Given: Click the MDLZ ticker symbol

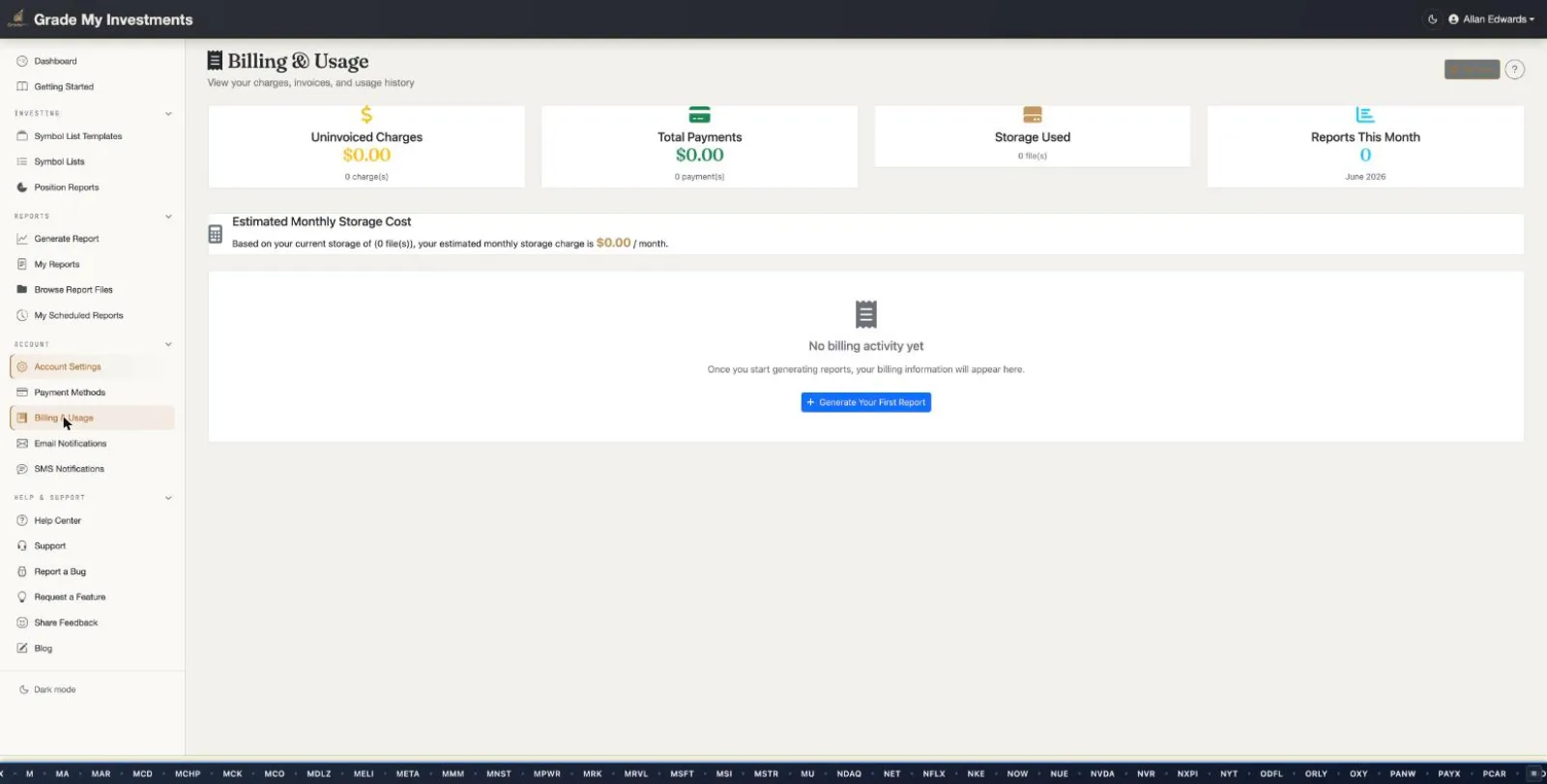Looking at the screenshot, I should [x=319, y=774].
